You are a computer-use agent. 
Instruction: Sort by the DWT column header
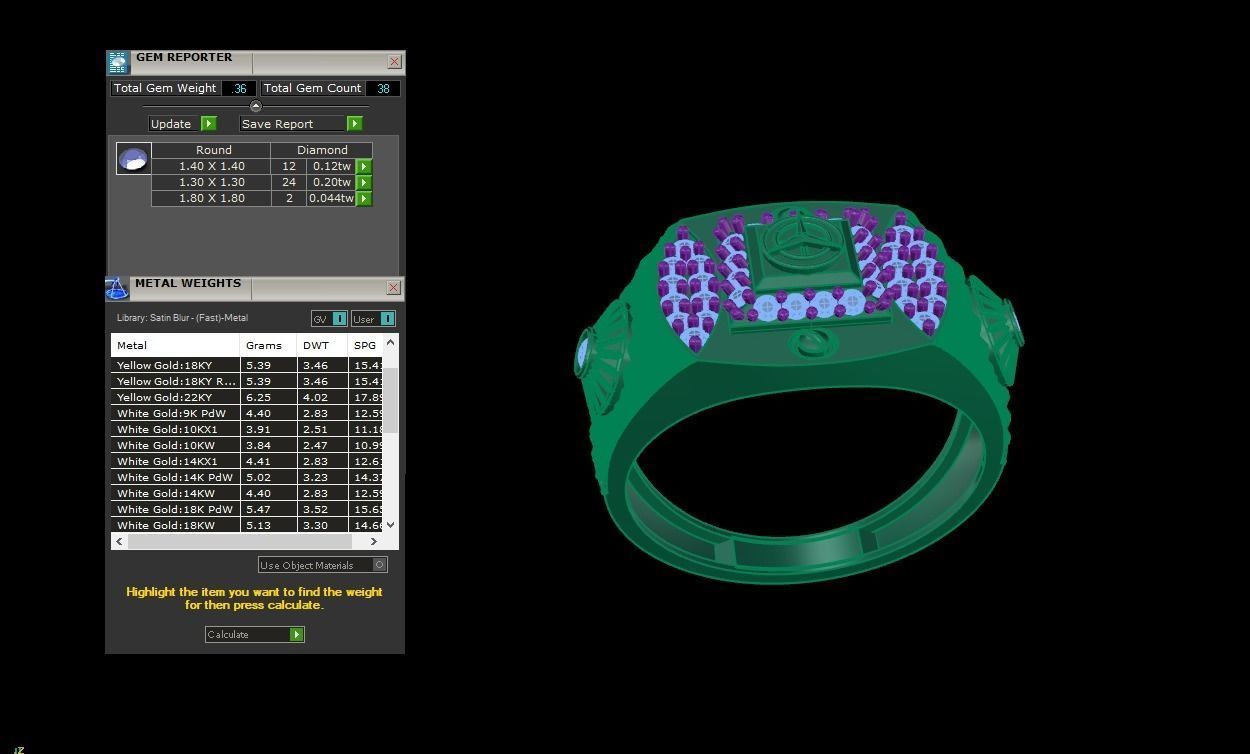click(x=322, y=346)
